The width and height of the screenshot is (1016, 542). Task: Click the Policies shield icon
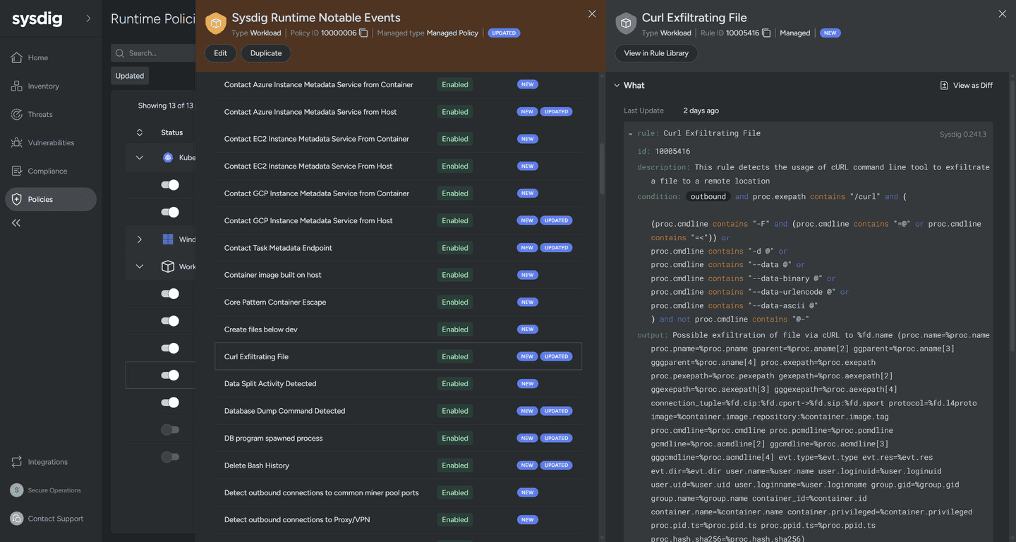[x=17, y=199]
